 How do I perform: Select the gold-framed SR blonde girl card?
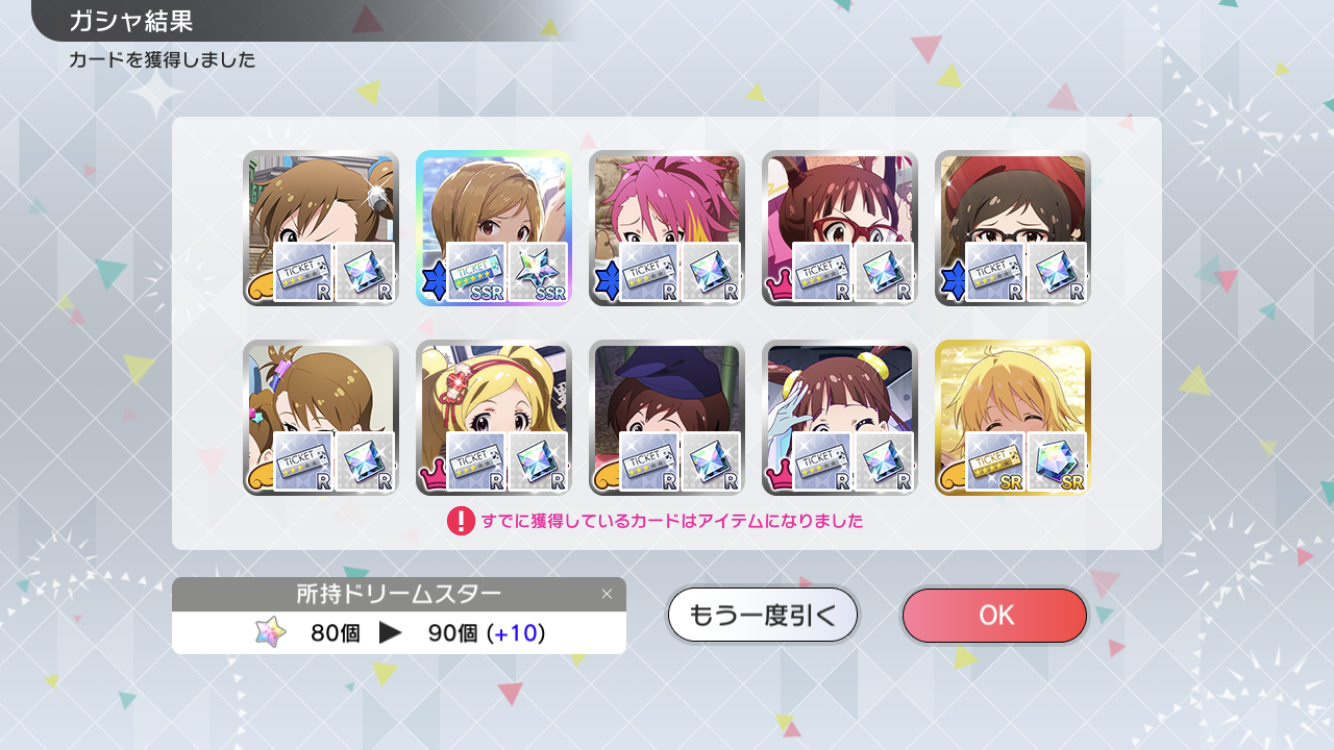click(x=1012, y=418)
